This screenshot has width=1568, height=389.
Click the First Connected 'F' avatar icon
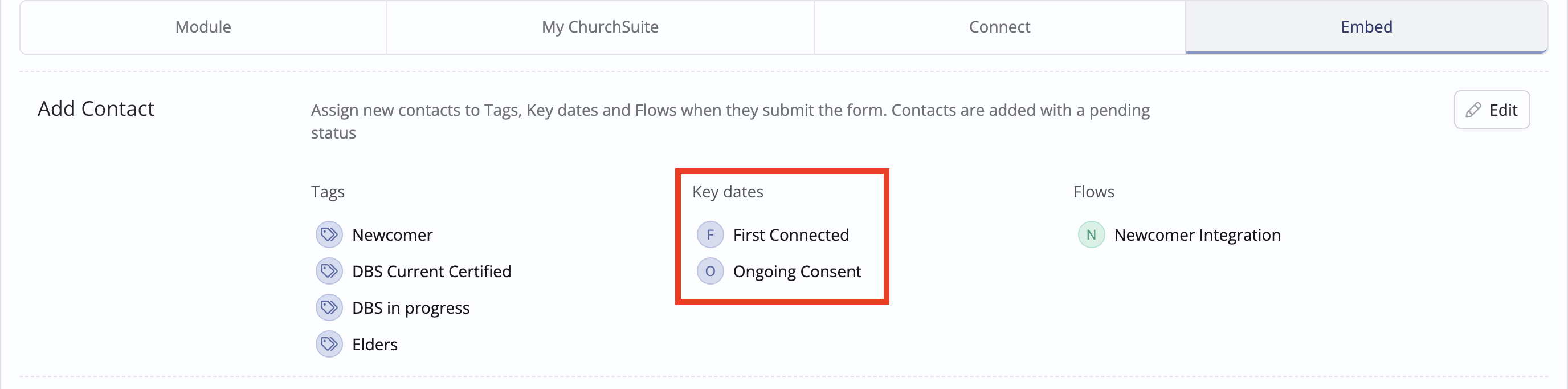[x=710, y=235]
